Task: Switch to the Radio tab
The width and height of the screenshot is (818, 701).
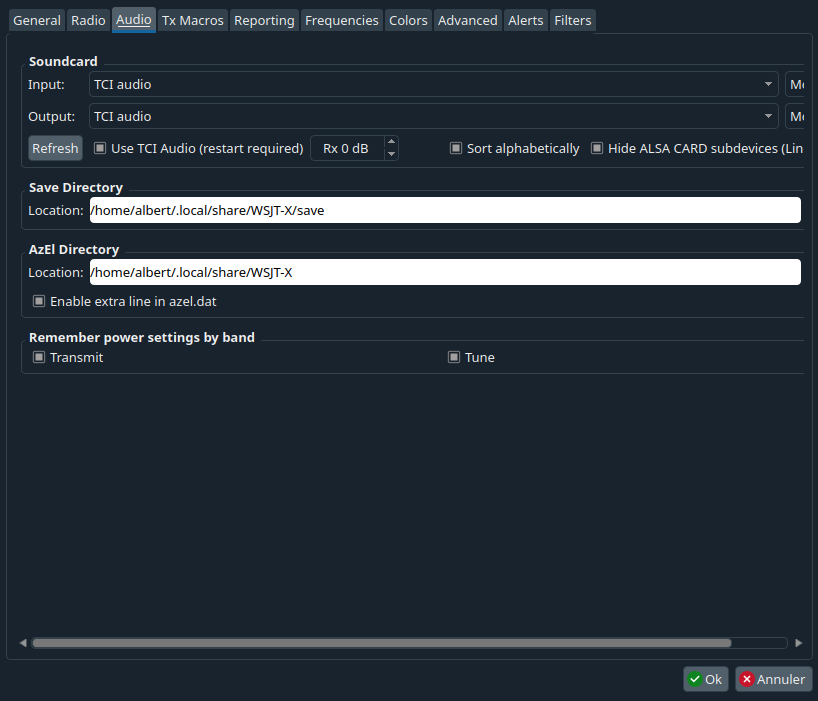Action: [x=88, y=20]
